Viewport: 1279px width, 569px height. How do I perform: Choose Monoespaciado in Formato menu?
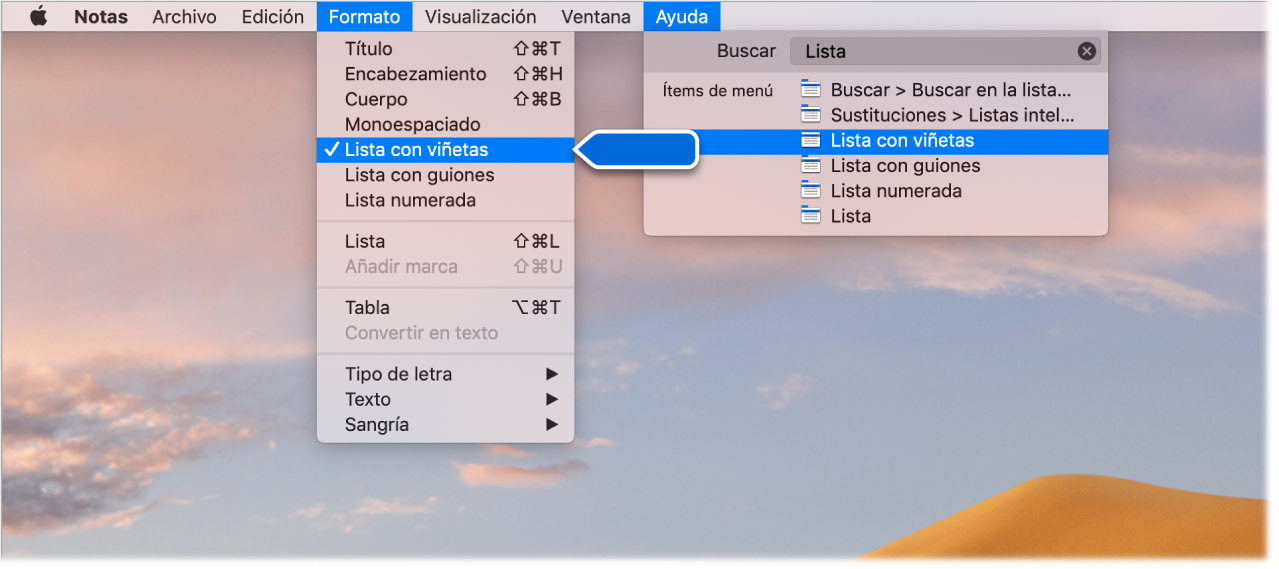click(x=446, y=125)
